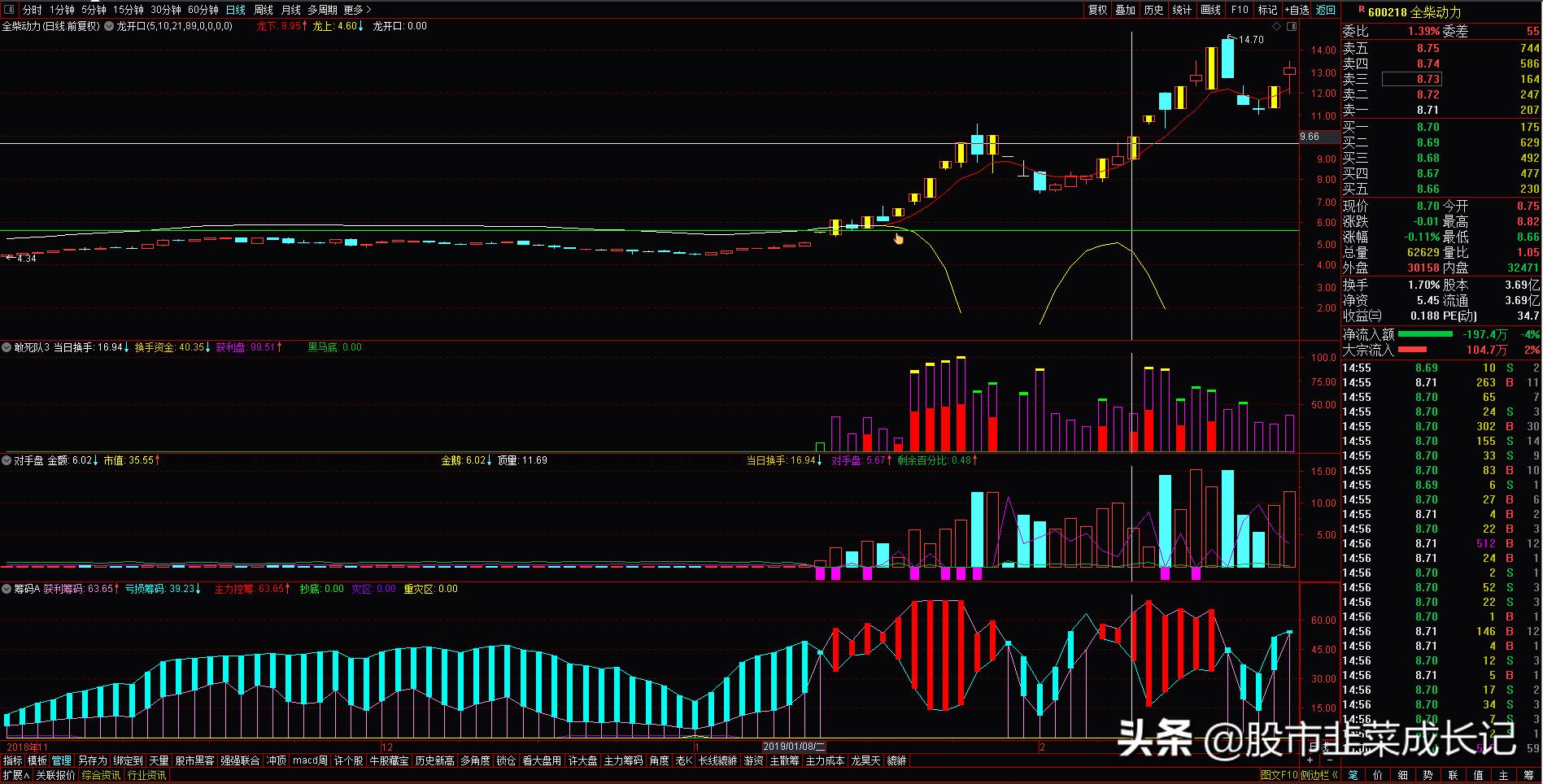Open F10 company info
Viewport: 1543px width, 784px height.
[1240, 10]
